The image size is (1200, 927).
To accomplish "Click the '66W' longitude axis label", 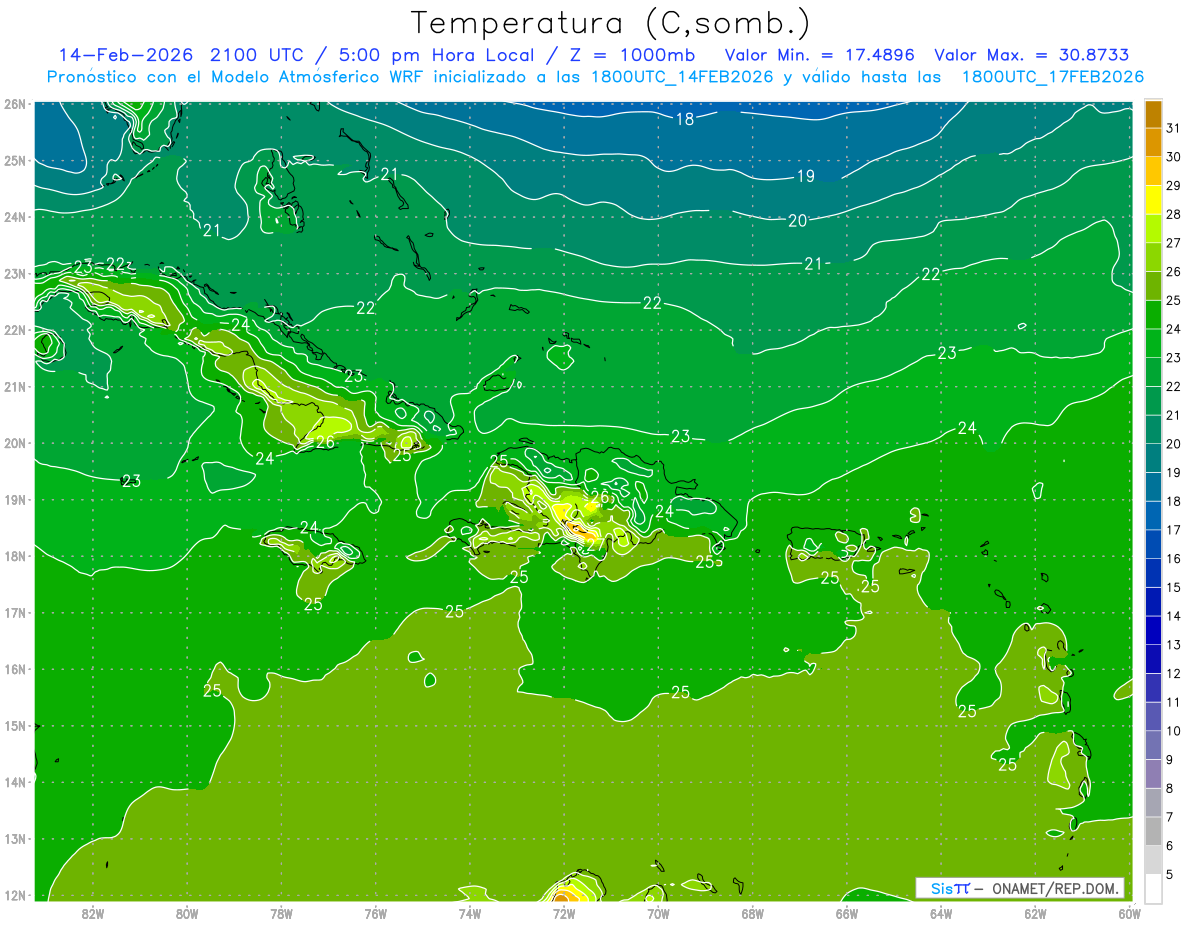I will (846, 913).
